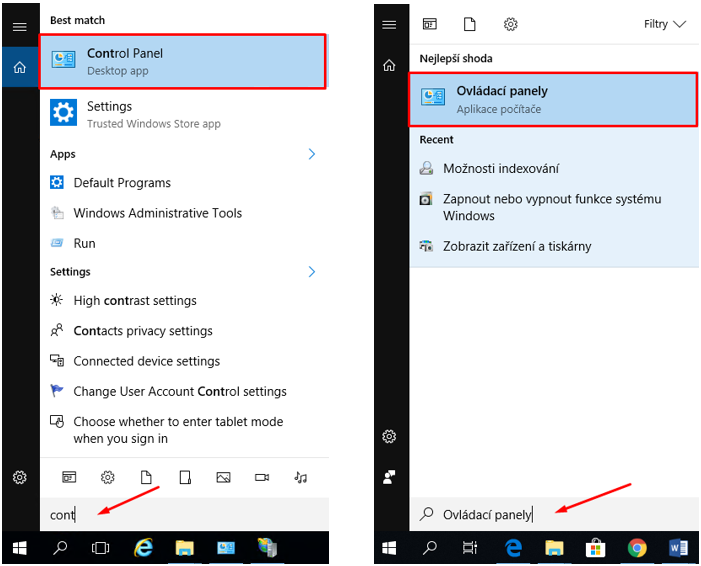
Task: Open Connected device settings result
Action: pos(183,361)
